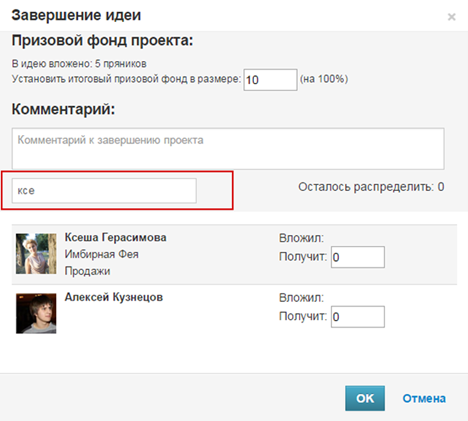Click the Завершение идеи dialog title
The image size is (468, 421).
coord(76,15)
